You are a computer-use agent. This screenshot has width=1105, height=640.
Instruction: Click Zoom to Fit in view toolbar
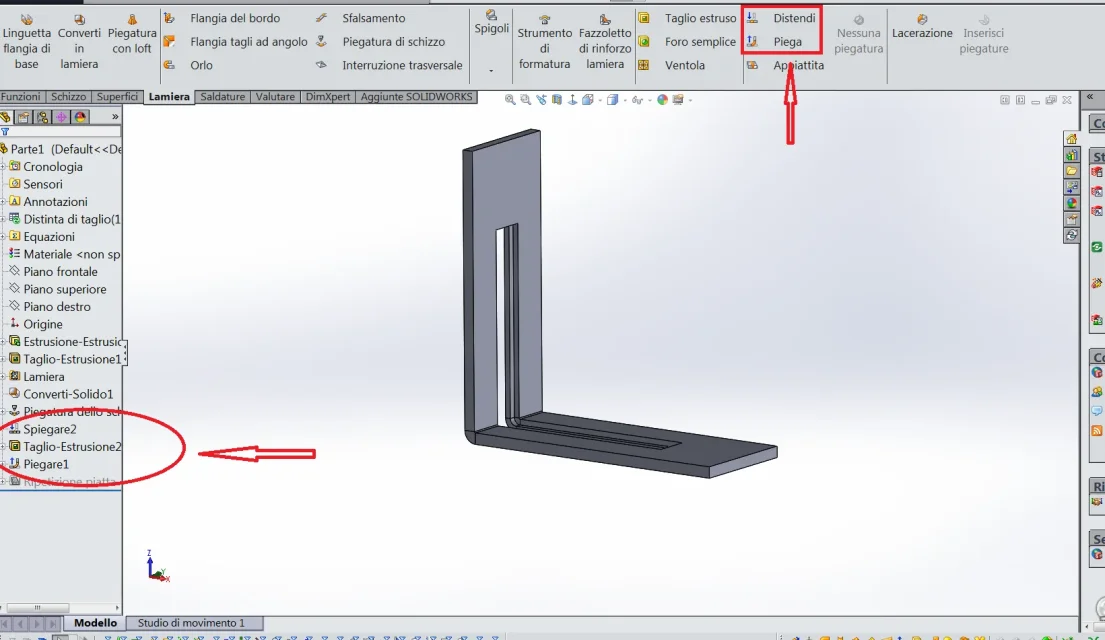510,100
